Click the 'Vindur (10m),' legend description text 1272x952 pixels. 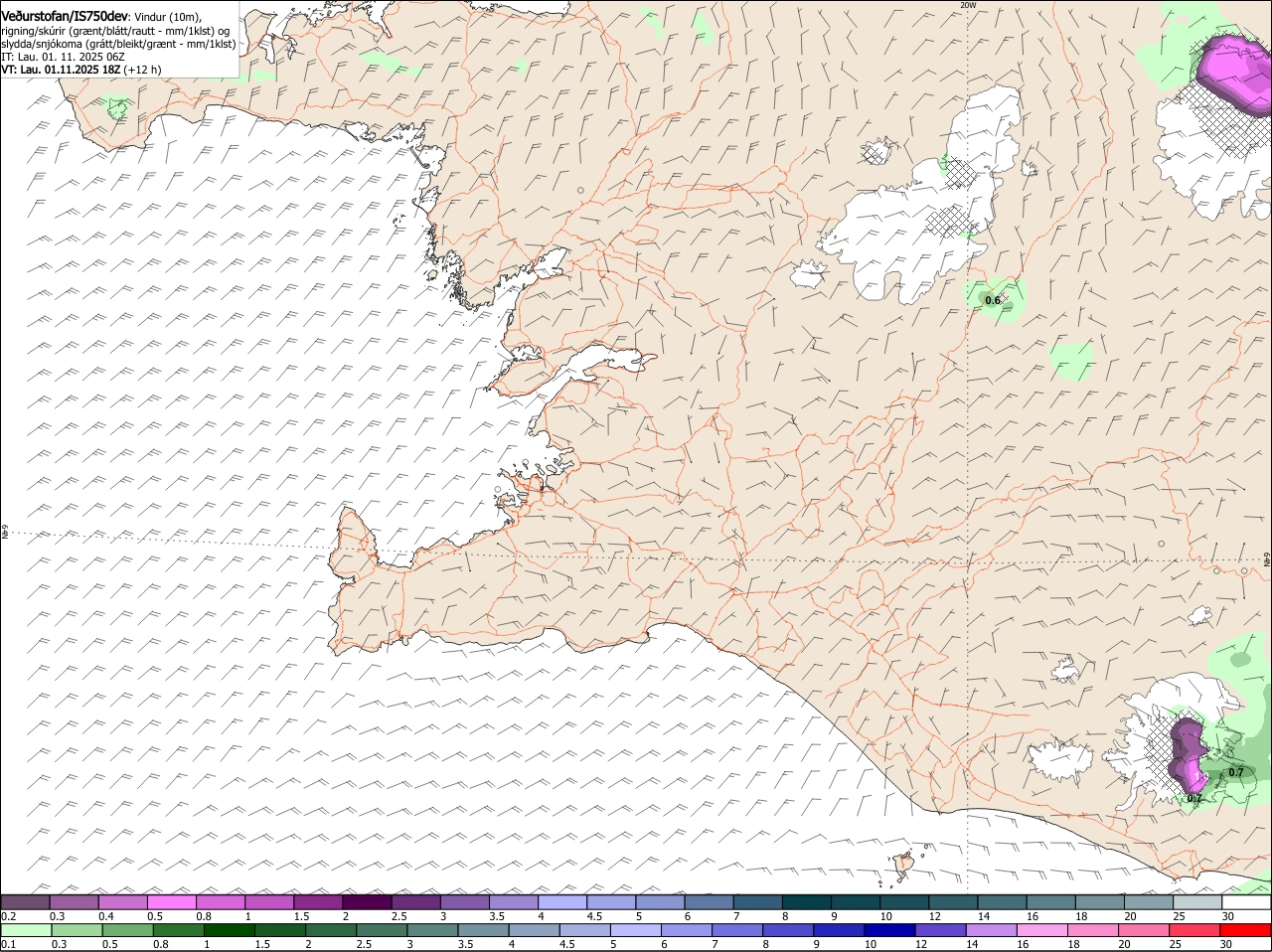(166, 17)
